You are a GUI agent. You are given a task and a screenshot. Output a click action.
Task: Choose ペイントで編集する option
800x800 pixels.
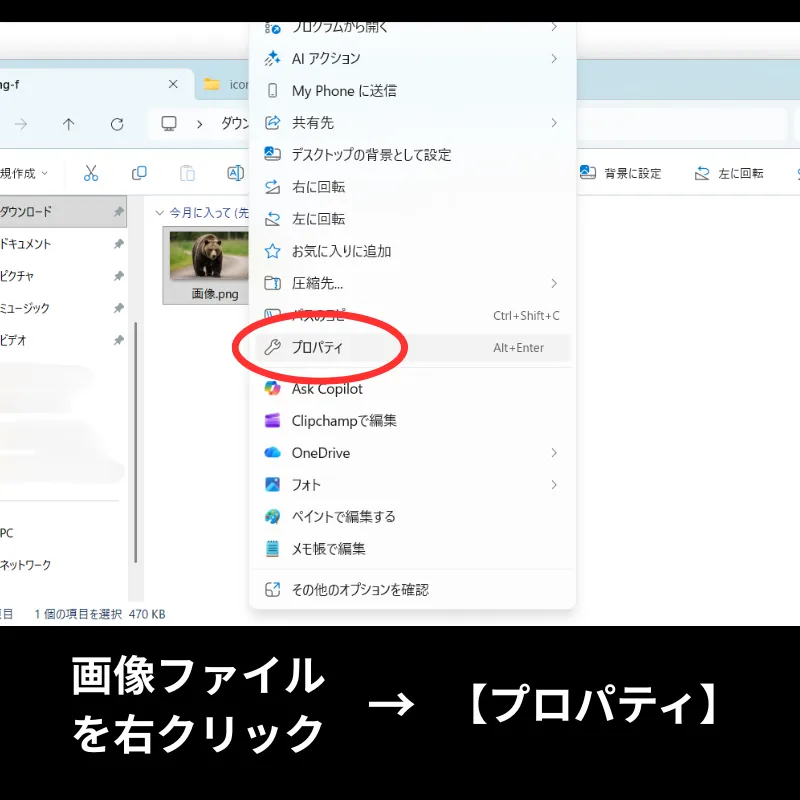pos(343,517)
